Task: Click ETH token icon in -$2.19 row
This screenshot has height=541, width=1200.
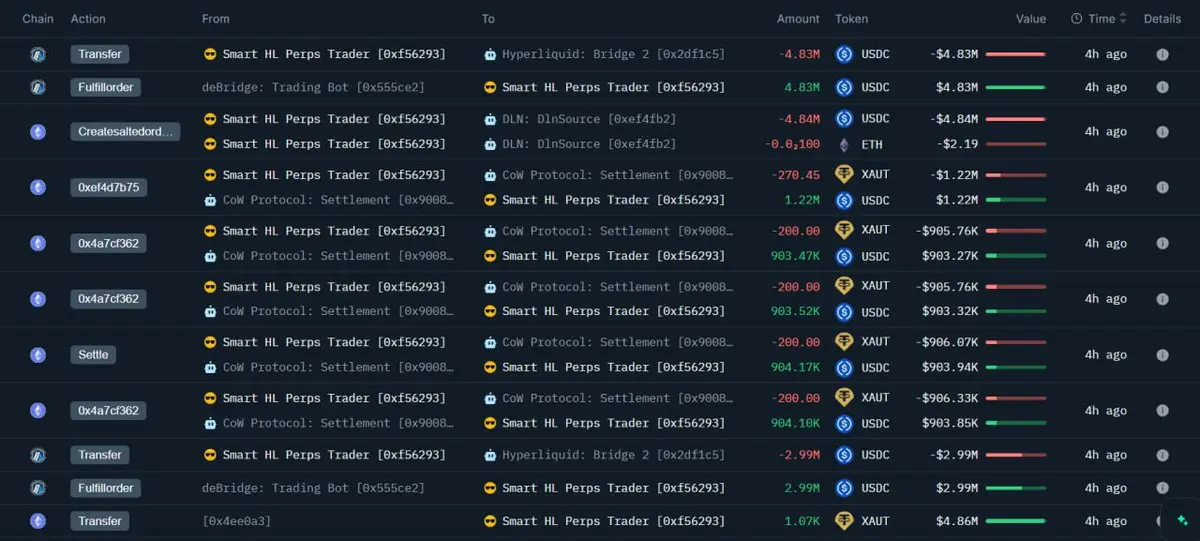Action: click(843, 144)
